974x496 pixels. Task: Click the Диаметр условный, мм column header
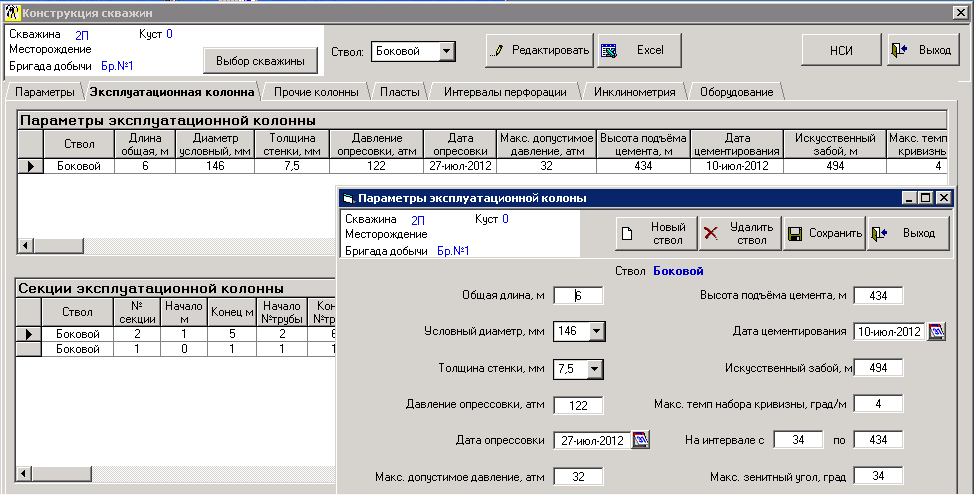tap(215, 144)
